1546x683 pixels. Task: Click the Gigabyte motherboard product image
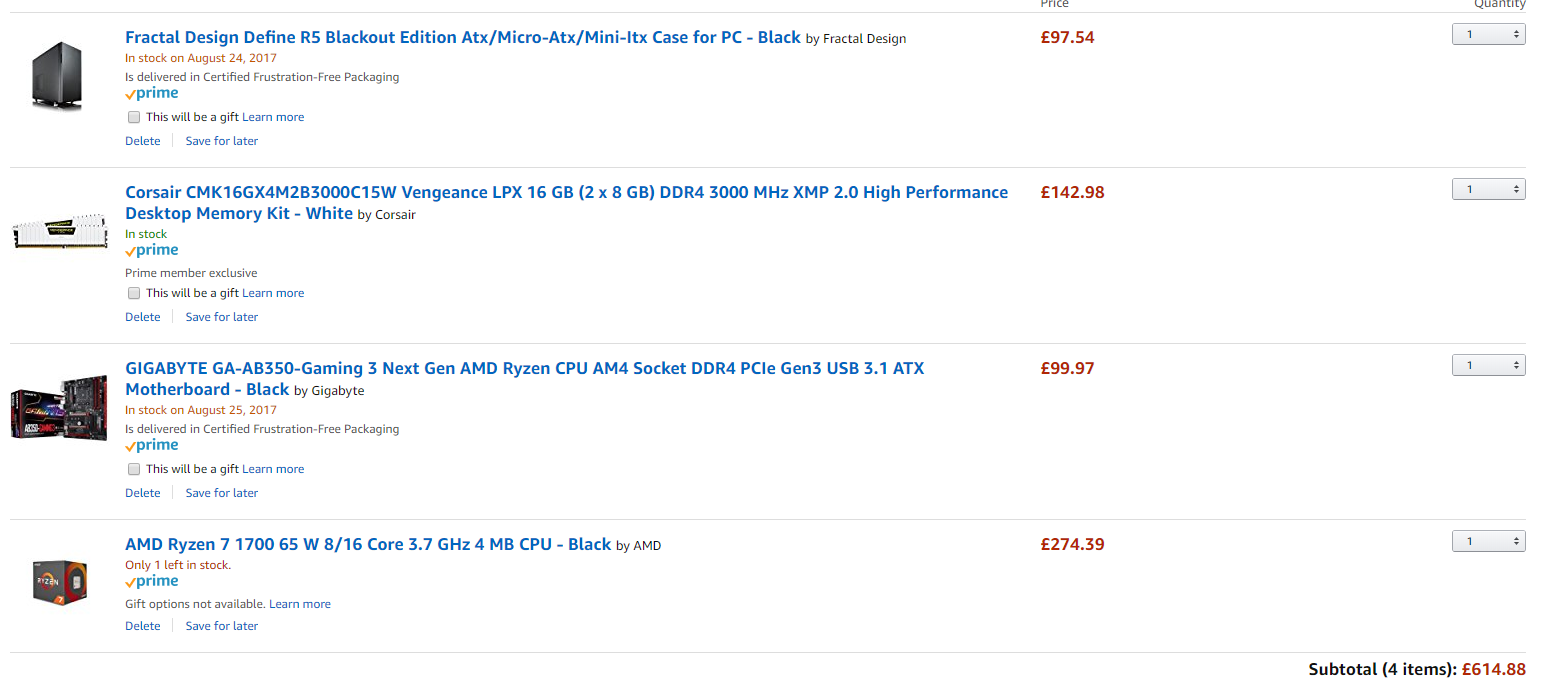coord(60,408)
